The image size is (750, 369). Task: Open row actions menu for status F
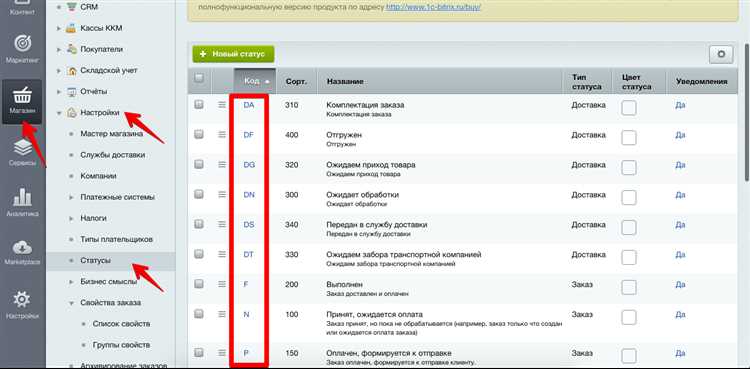(222, 284)
